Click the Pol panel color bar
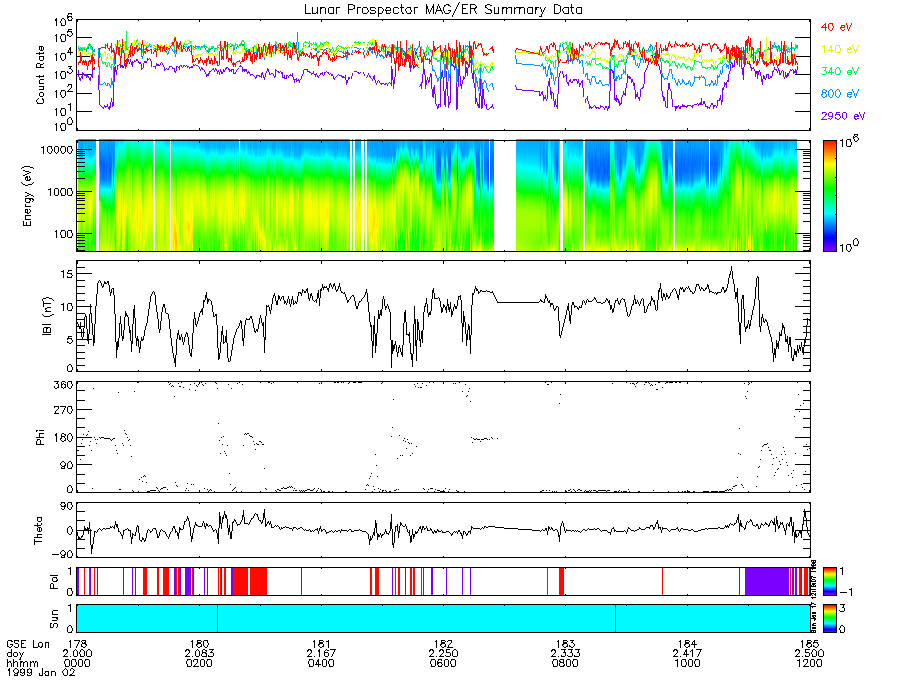 pos(829,582)
